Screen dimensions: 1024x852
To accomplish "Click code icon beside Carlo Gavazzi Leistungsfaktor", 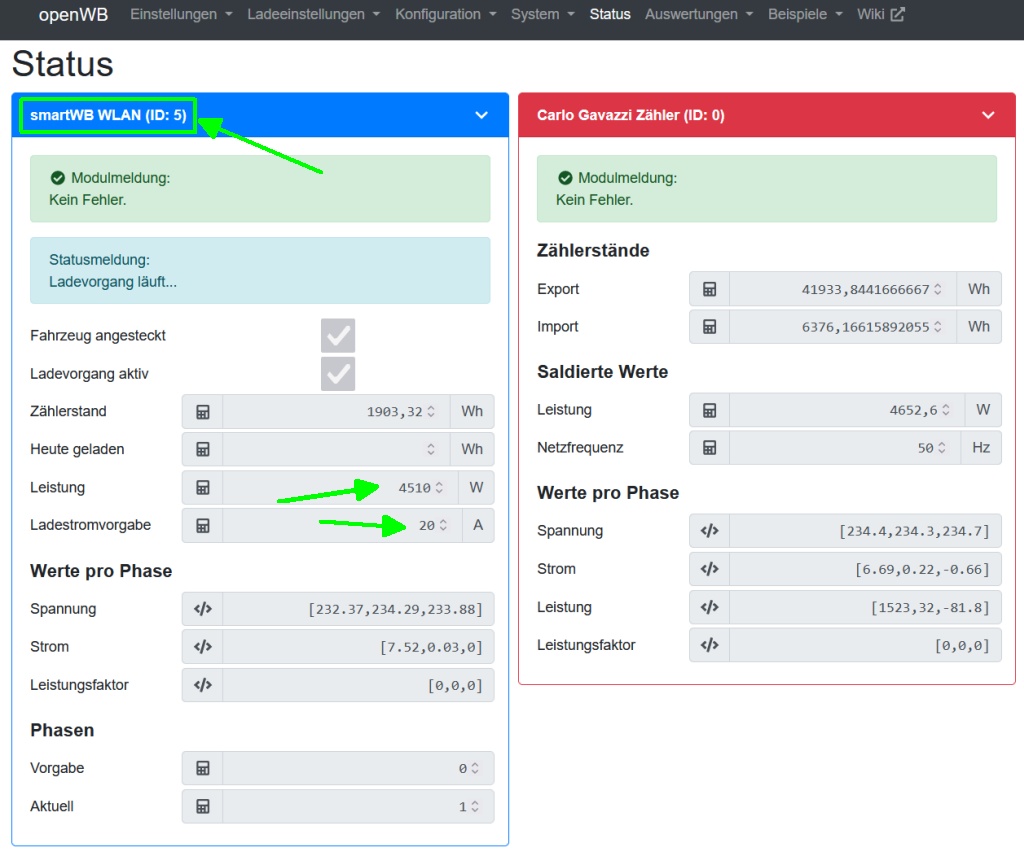I will (709, 646).
